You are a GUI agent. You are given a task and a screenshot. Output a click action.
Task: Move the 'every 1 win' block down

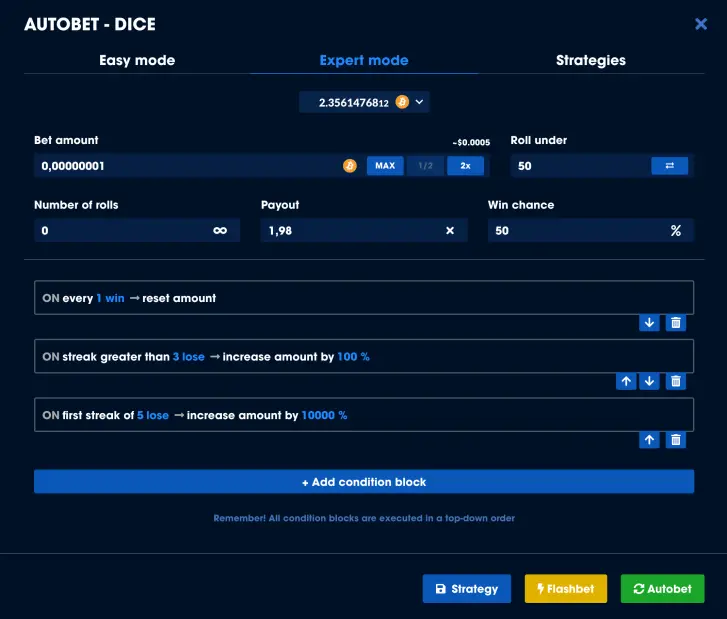point(649,323)
